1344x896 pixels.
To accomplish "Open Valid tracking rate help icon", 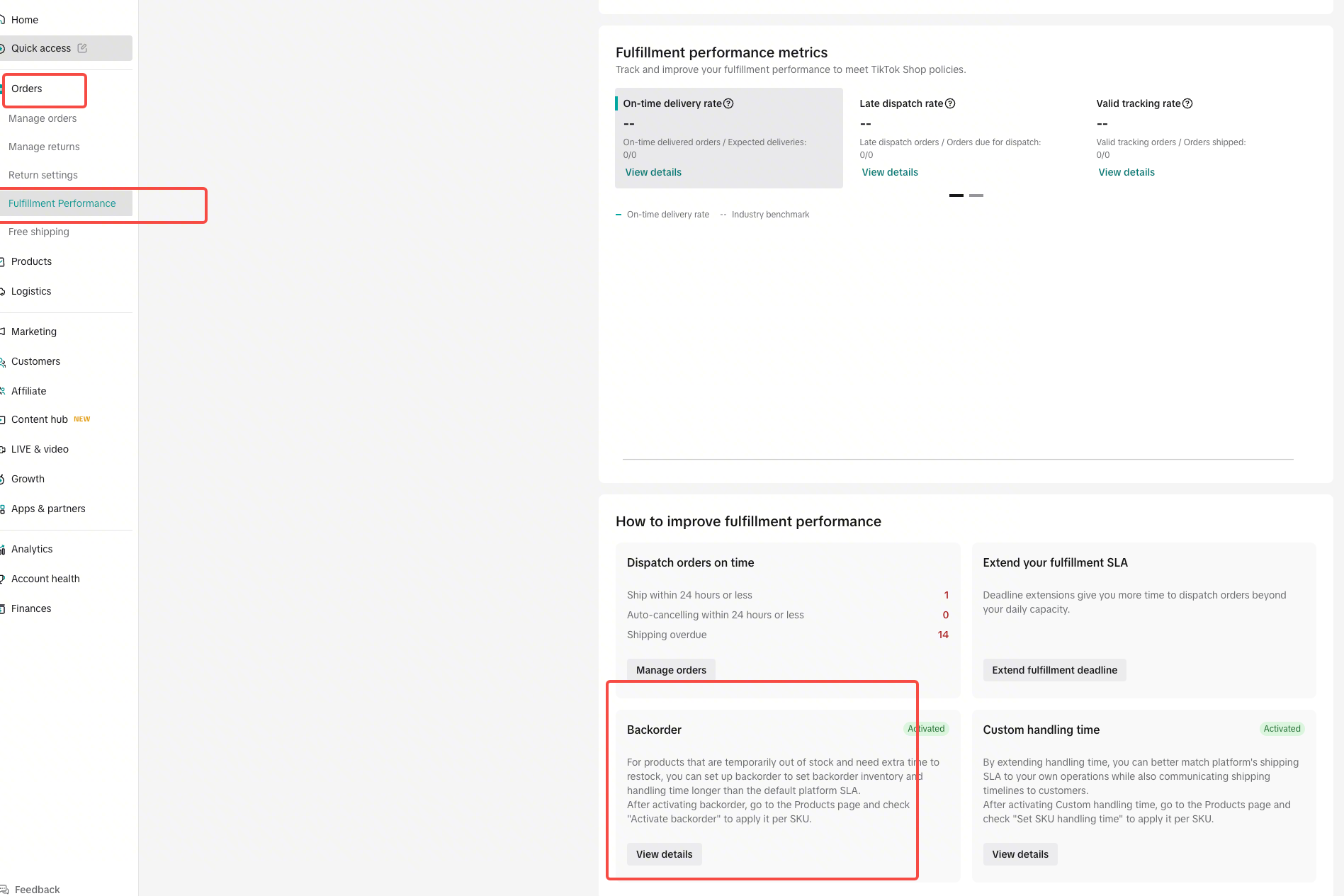I will coord(1187,103).
